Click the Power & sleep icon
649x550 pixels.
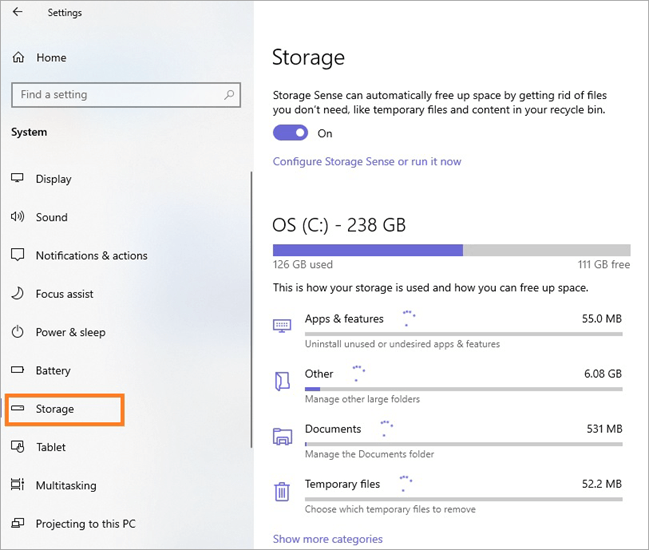17,332
